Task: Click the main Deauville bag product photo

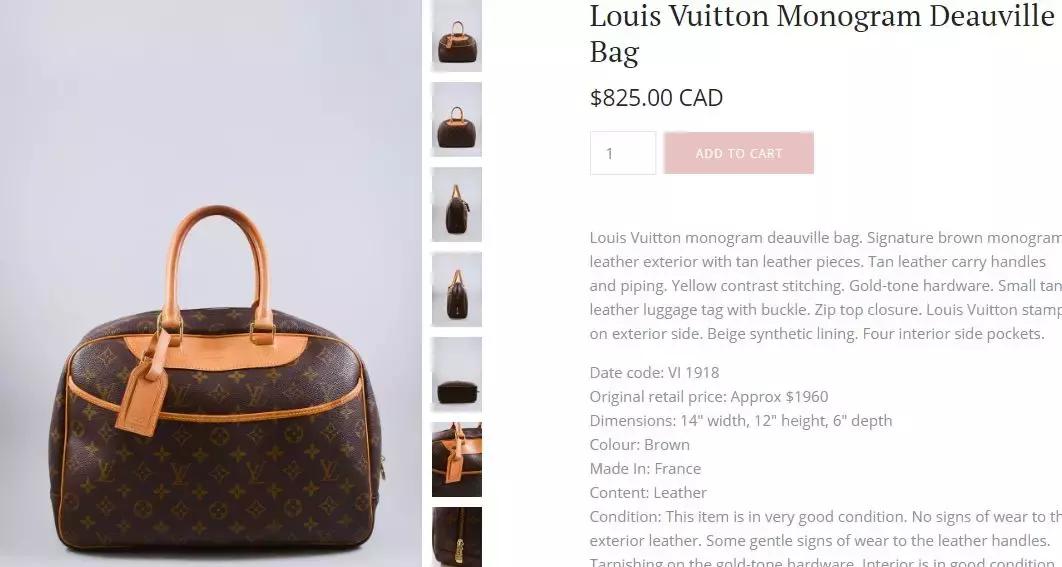Action: point(211,283)
